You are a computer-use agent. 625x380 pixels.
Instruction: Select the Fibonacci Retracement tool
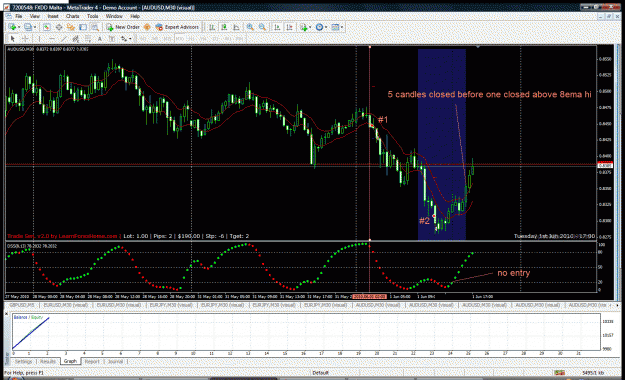(x=88, y=39)
